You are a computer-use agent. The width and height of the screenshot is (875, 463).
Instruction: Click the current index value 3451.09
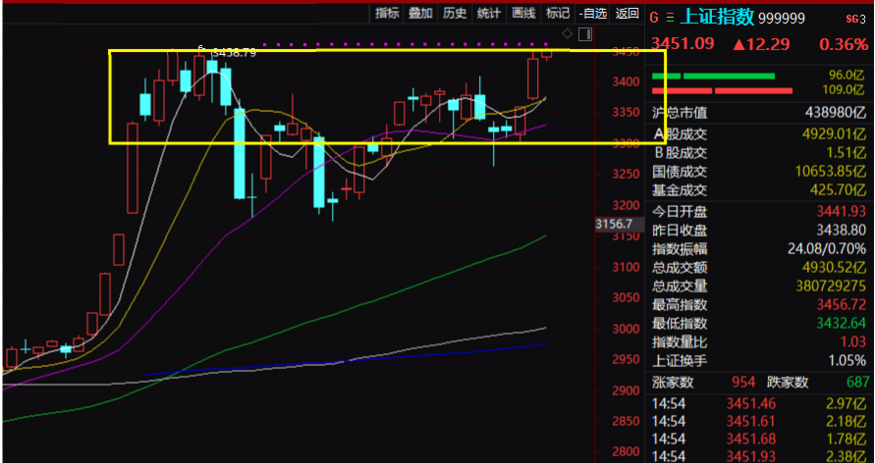(683, 44)
